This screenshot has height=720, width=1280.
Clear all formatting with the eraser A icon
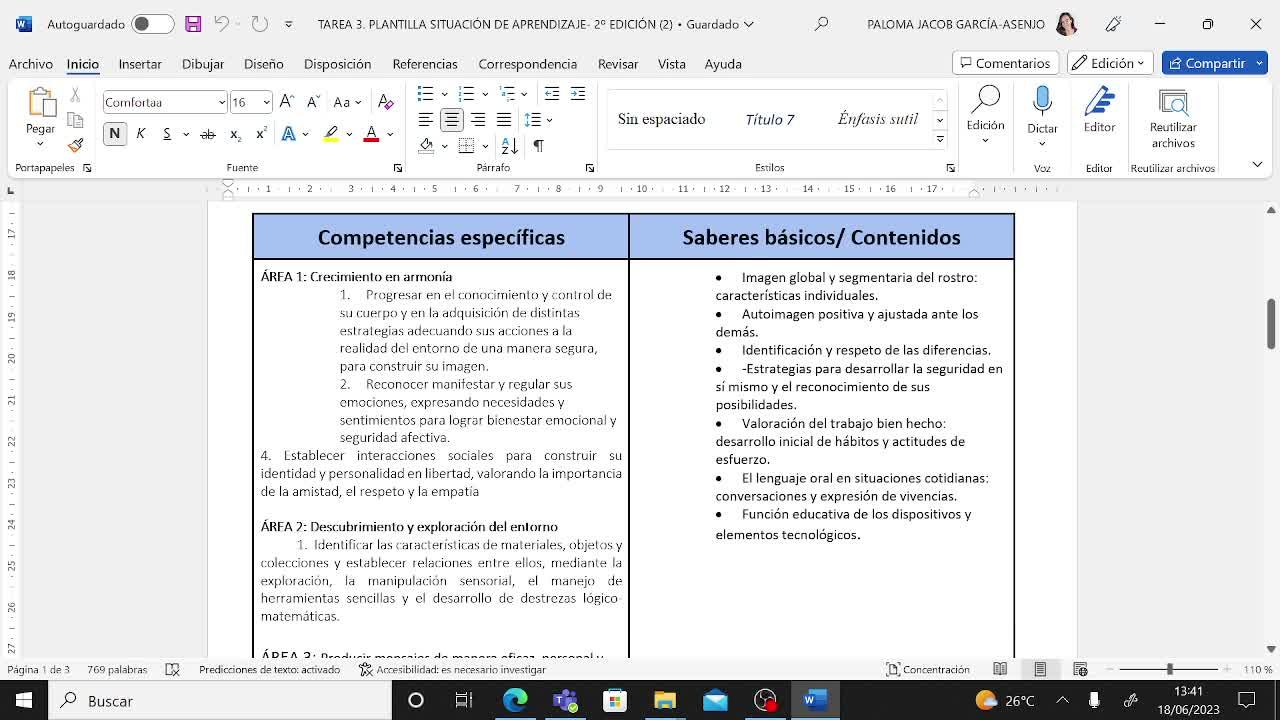click(x=386, y=102)
